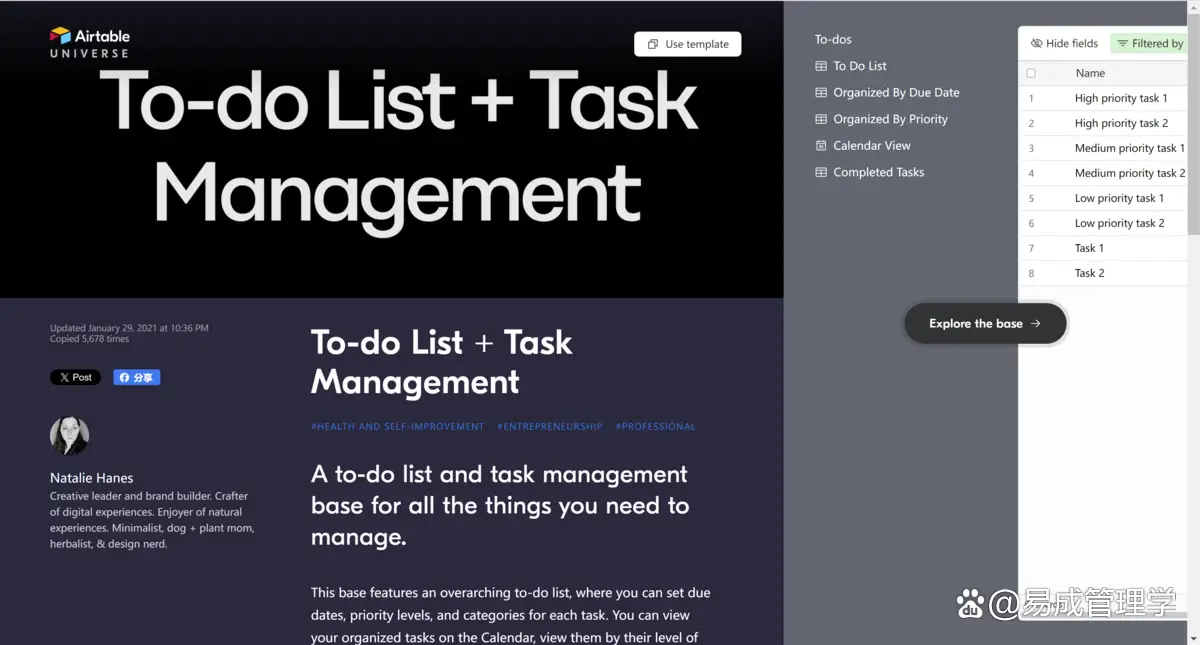Click the copy icon in Use template
The width and height of the screenshot is (1200, 645).
pyautogui.click(x=653, y=44)
